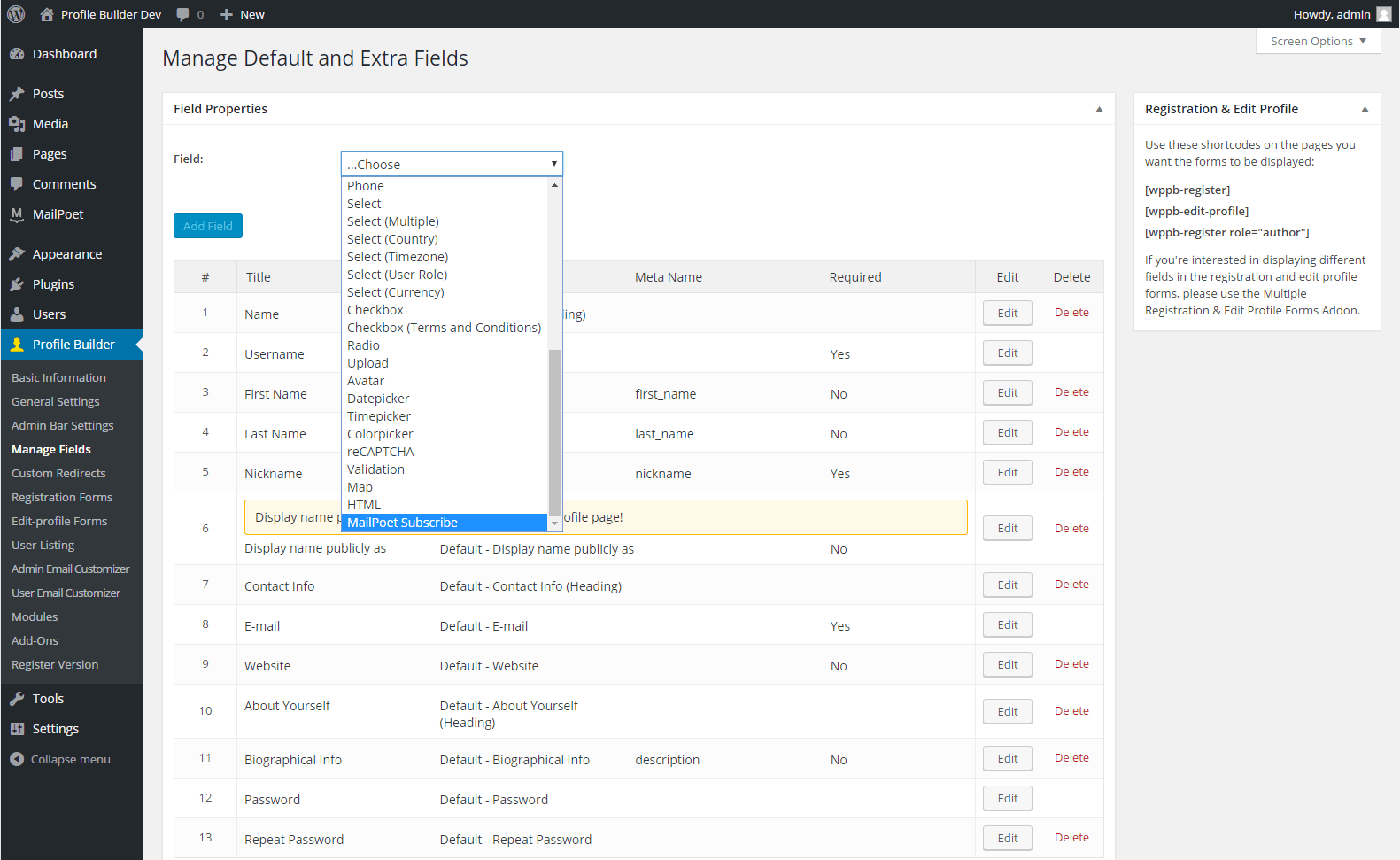Click the home icon next to Profile Builder Dev
The height and width of the screenshot is (860, 1400).
tap(47, 14)
